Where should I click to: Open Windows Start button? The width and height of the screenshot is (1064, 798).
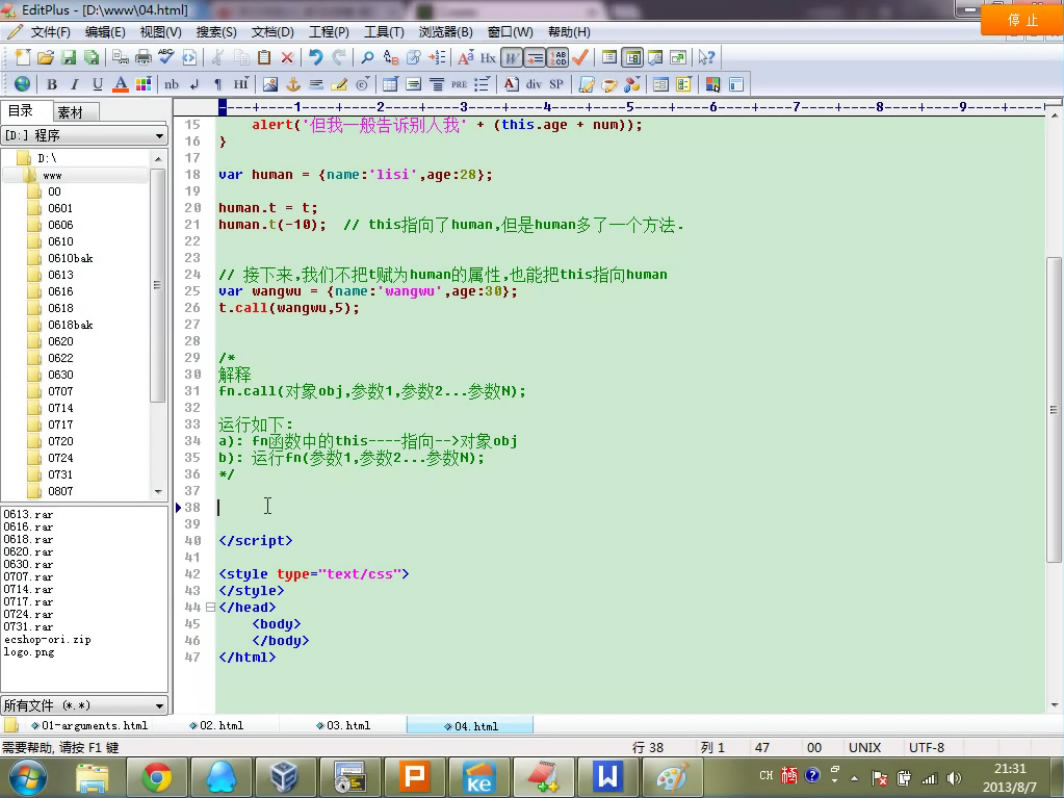click(x=27, y=778)
